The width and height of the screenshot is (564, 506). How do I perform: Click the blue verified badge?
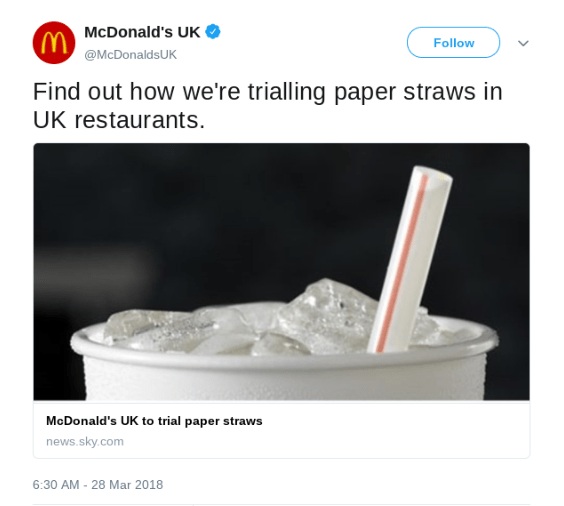pos(213,32)
